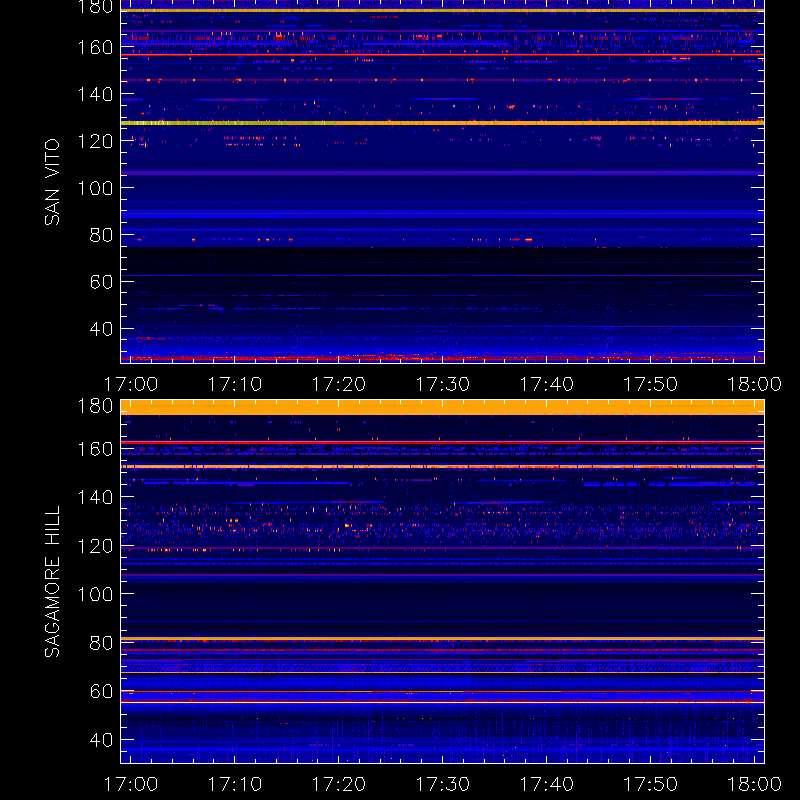800x800 pixels.
Task: Pick the 120 frequency label on the San Vito axis
Action: pyautogui.click(x=95, y=141)
